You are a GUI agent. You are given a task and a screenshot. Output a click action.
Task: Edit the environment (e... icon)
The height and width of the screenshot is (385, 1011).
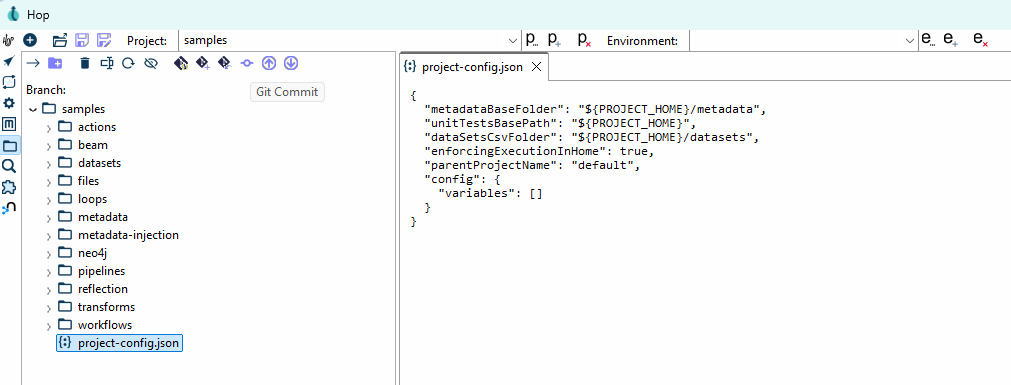[x=928, y=40]
